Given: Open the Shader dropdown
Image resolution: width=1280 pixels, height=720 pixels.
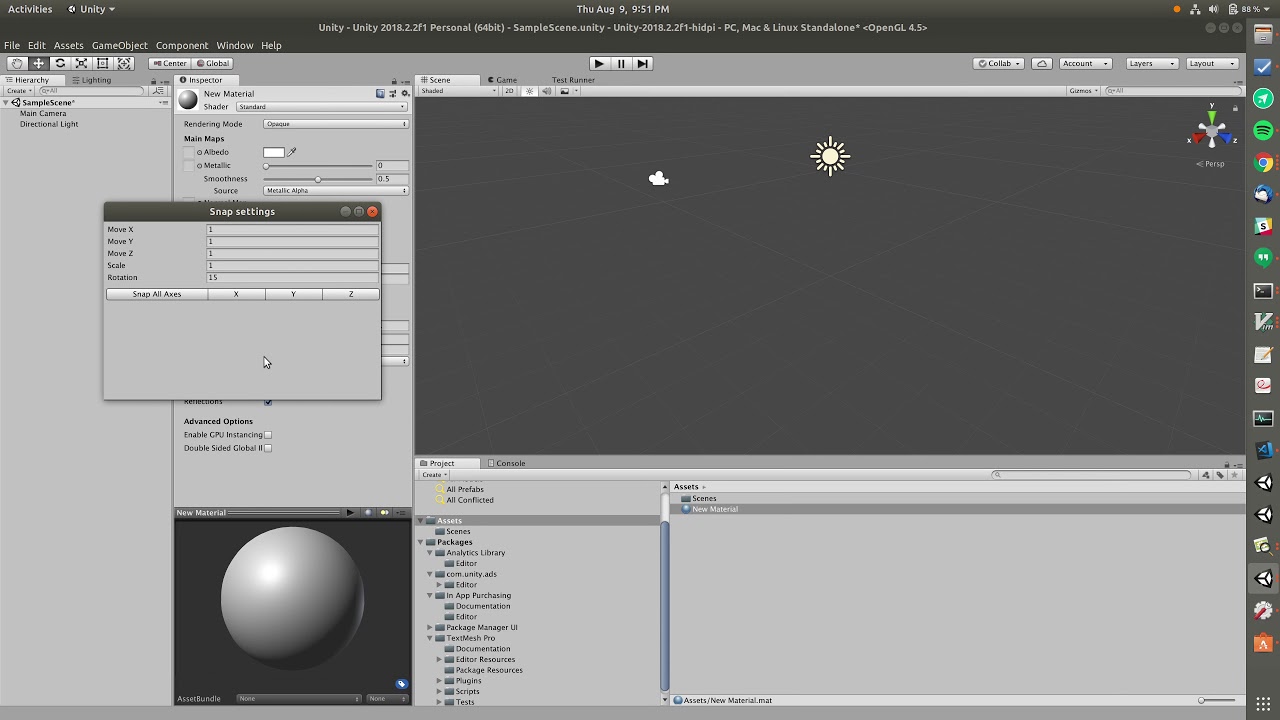Looking at the screenshot, I should point(321,107).
